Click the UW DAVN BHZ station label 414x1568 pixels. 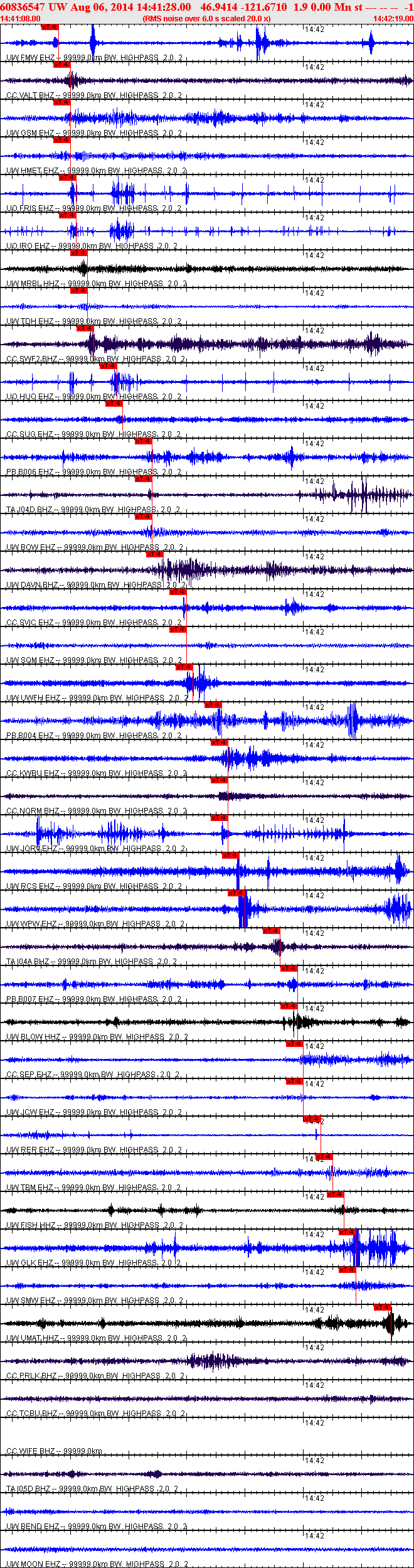coord(96,585)
